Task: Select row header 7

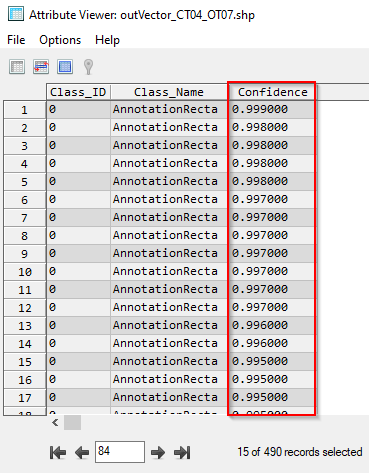Action: click(25, 218)
